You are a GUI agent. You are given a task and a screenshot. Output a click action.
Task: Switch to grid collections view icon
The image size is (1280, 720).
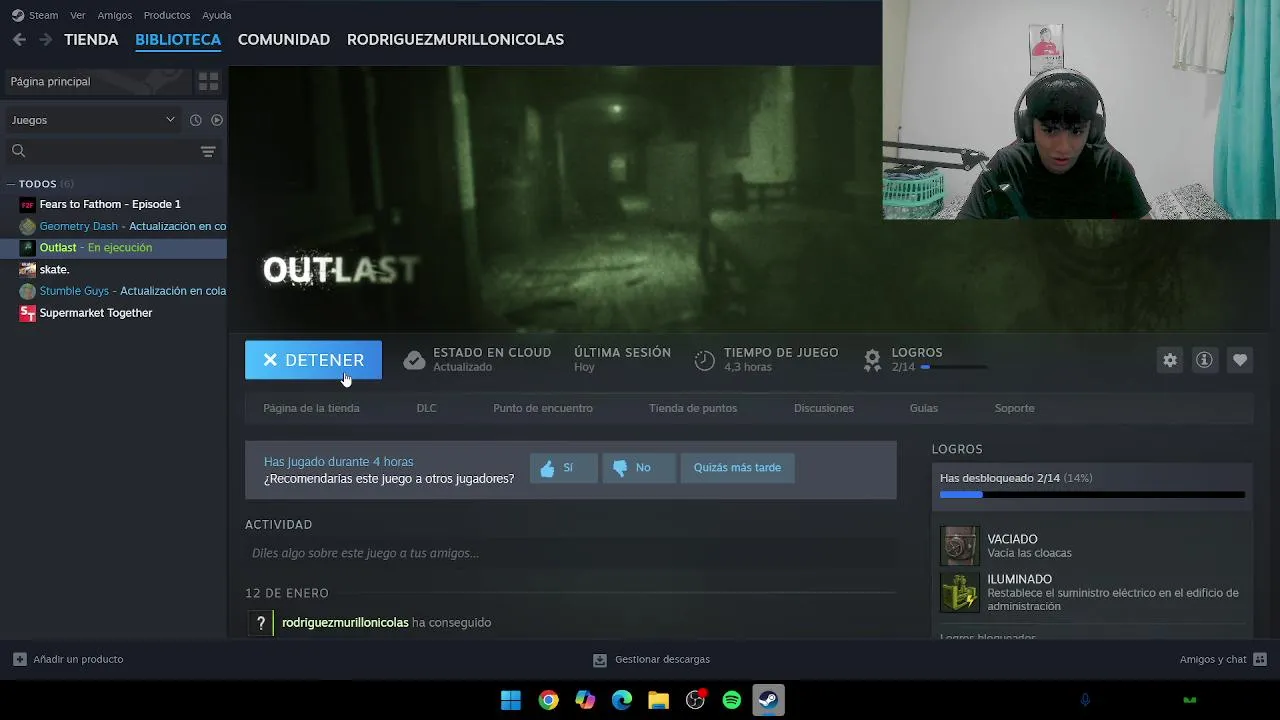coord(208,81)
